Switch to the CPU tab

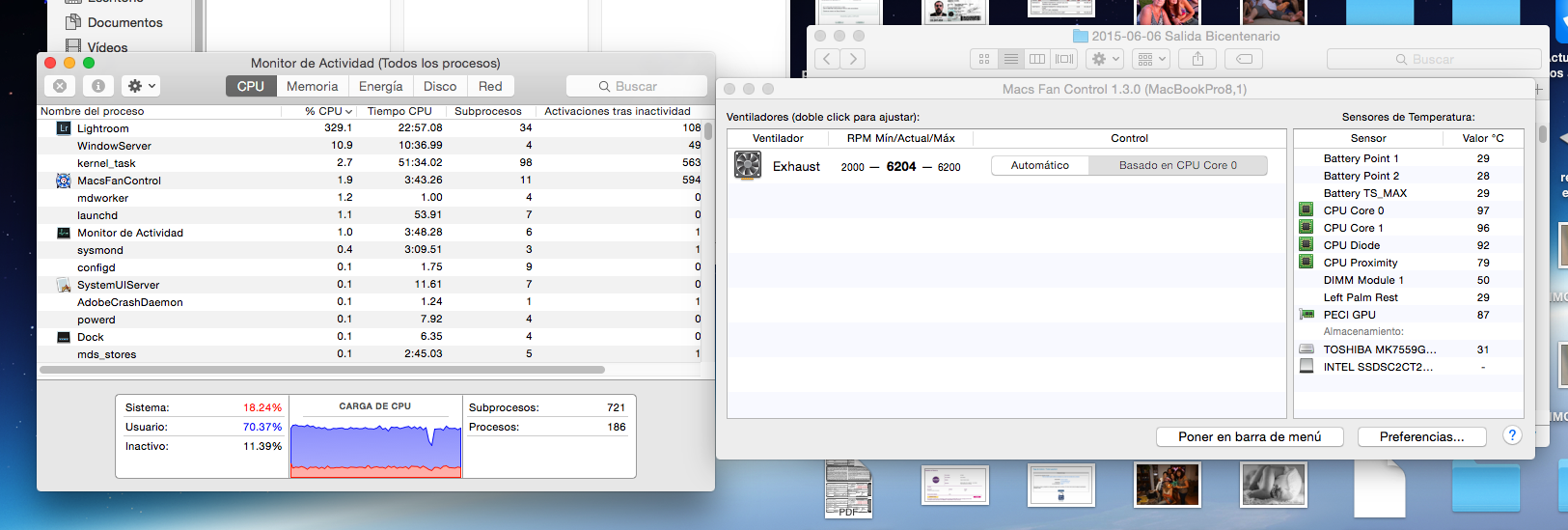point(251,86)
